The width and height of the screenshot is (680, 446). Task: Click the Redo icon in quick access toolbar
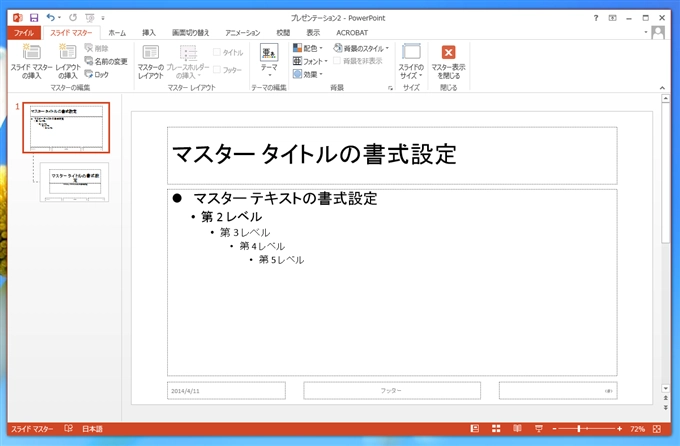[73, 18]
